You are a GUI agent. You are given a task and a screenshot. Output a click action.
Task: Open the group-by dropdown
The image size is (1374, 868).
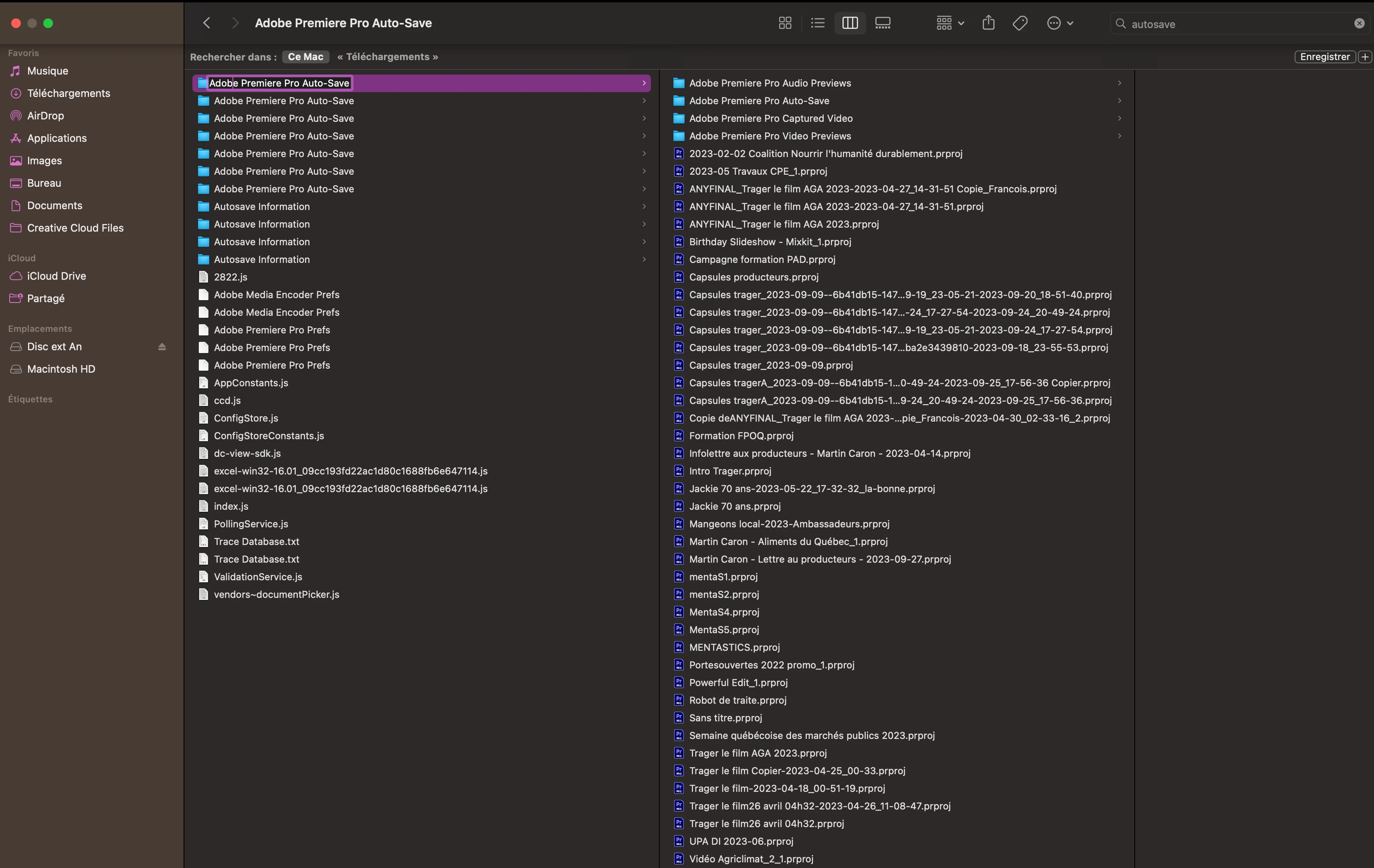[950, 23]
